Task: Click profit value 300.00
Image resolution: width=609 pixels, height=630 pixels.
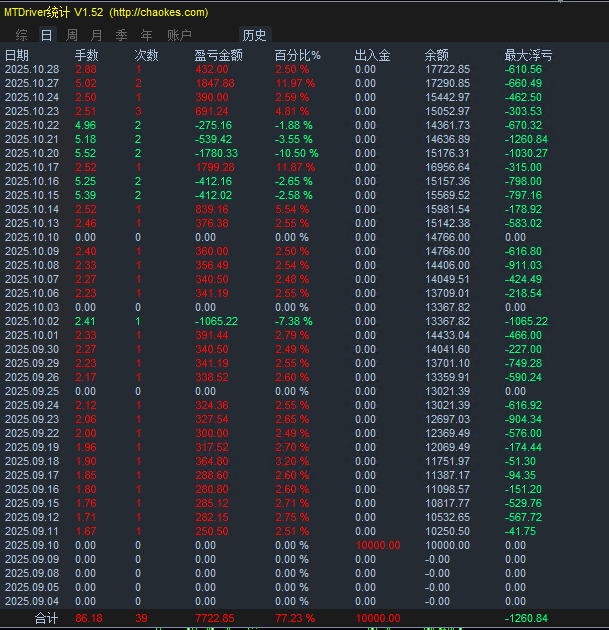Action: point(212,434)
